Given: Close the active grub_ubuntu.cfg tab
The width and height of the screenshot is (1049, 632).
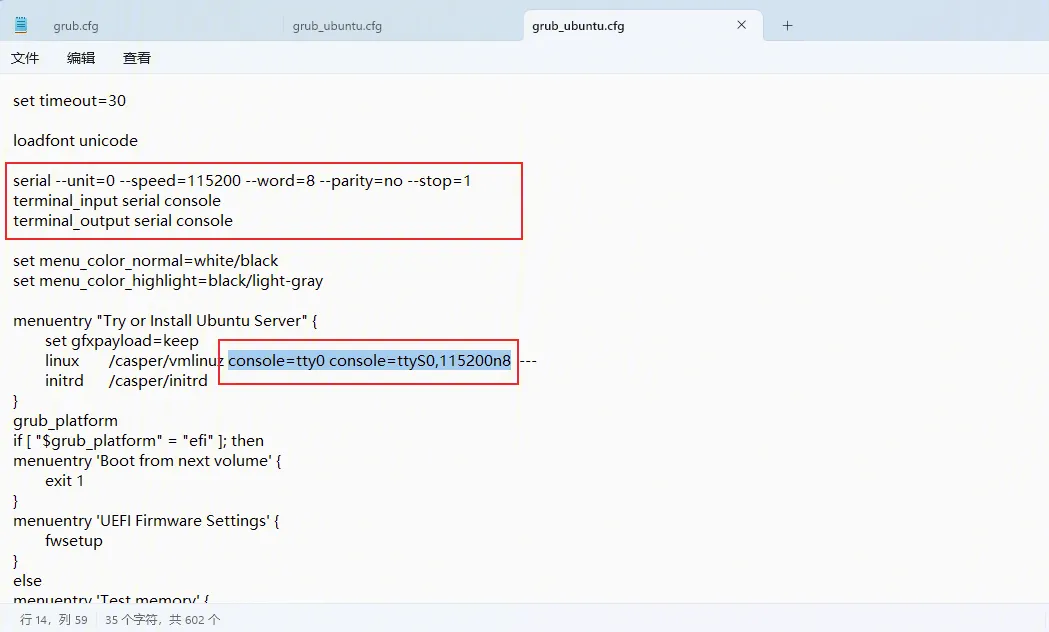Looking at the screenshot, I should (x=742, y=25).
